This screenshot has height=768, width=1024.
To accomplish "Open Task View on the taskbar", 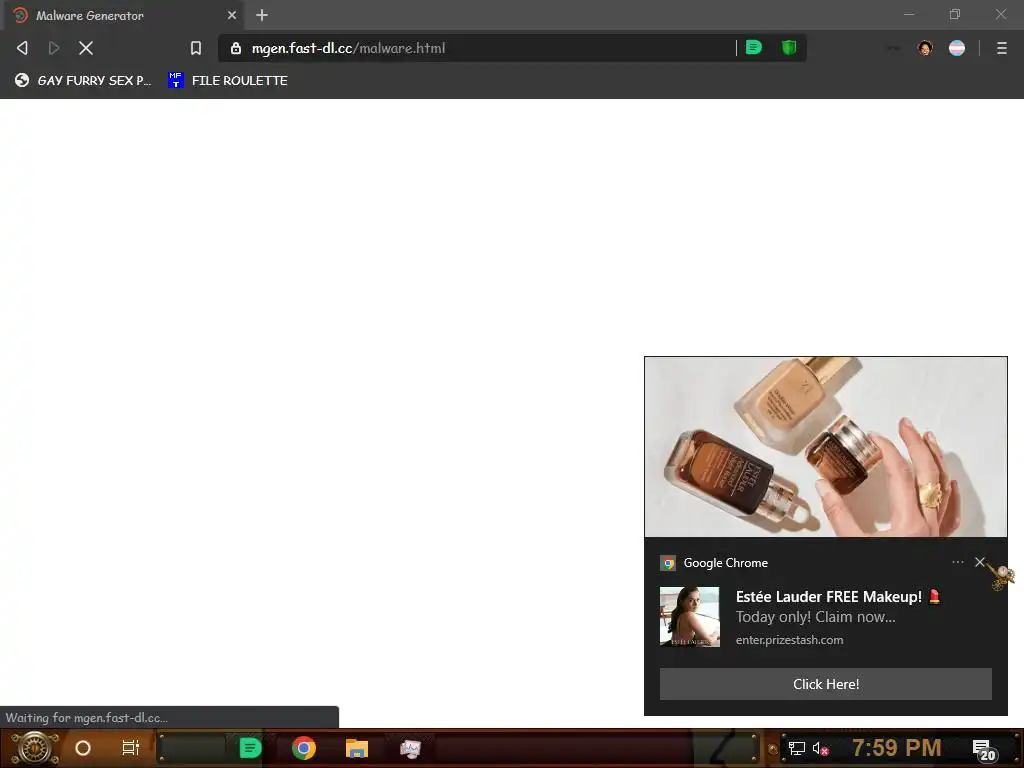I will 131,748.
